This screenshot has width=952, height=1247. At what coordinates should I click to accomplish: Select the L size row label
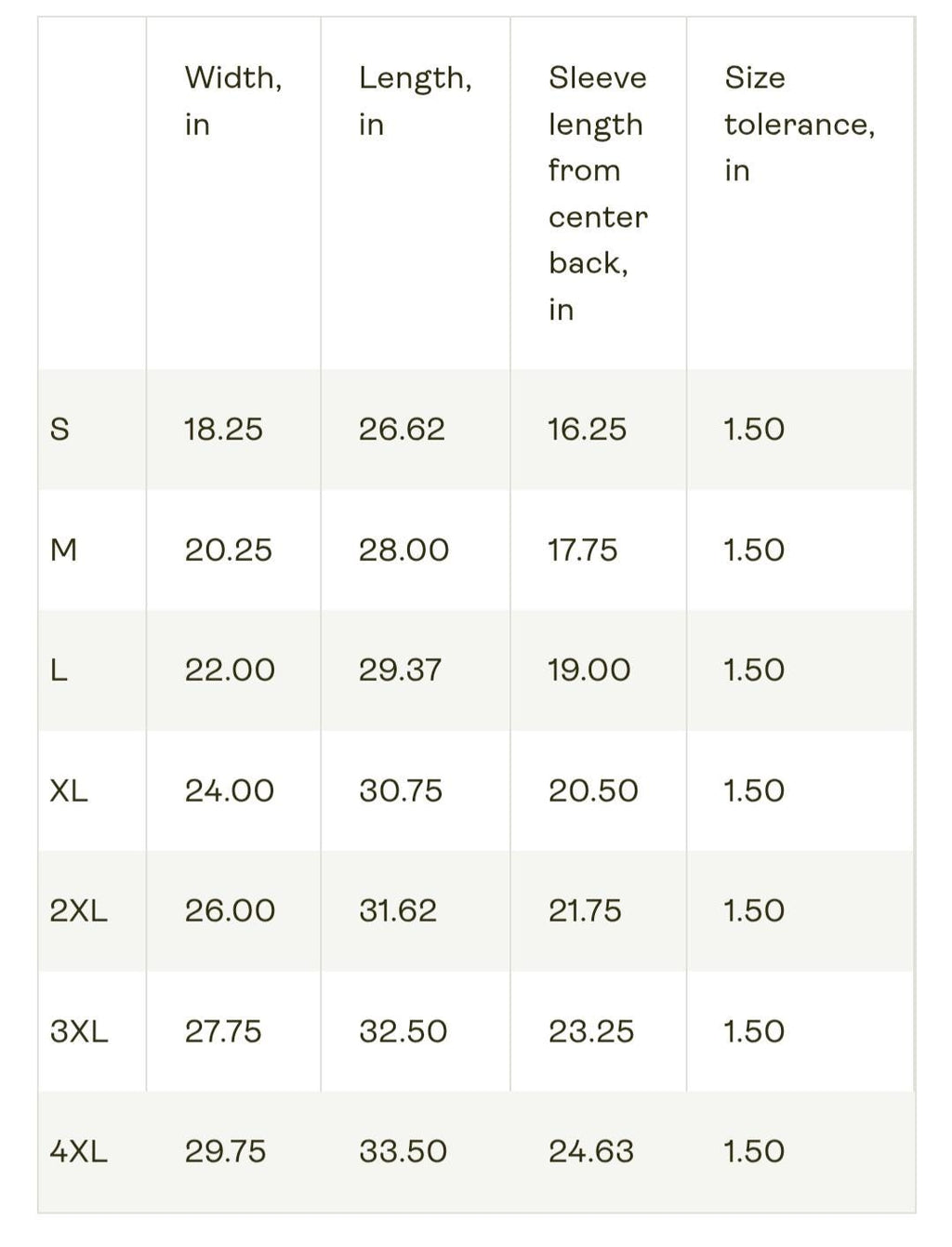coord(59,670)
